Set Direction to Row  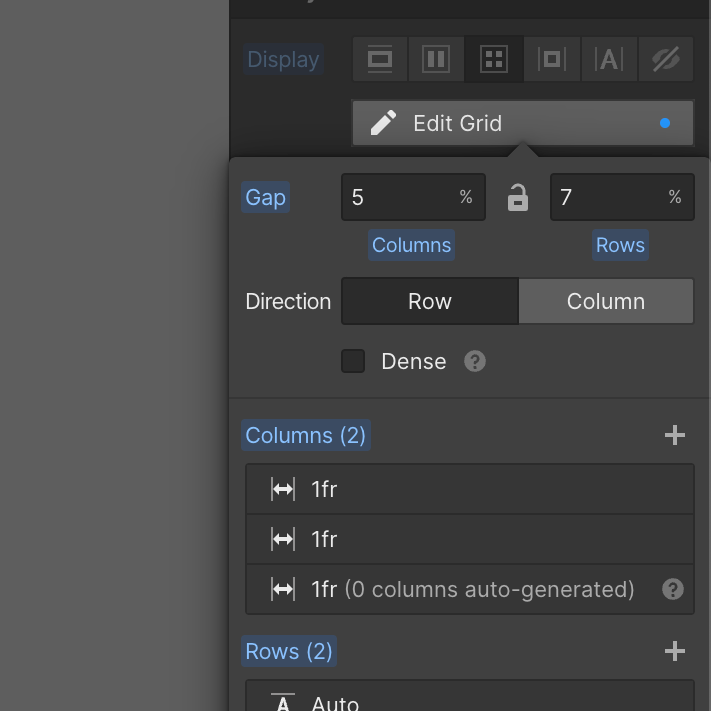click(430, 302)
